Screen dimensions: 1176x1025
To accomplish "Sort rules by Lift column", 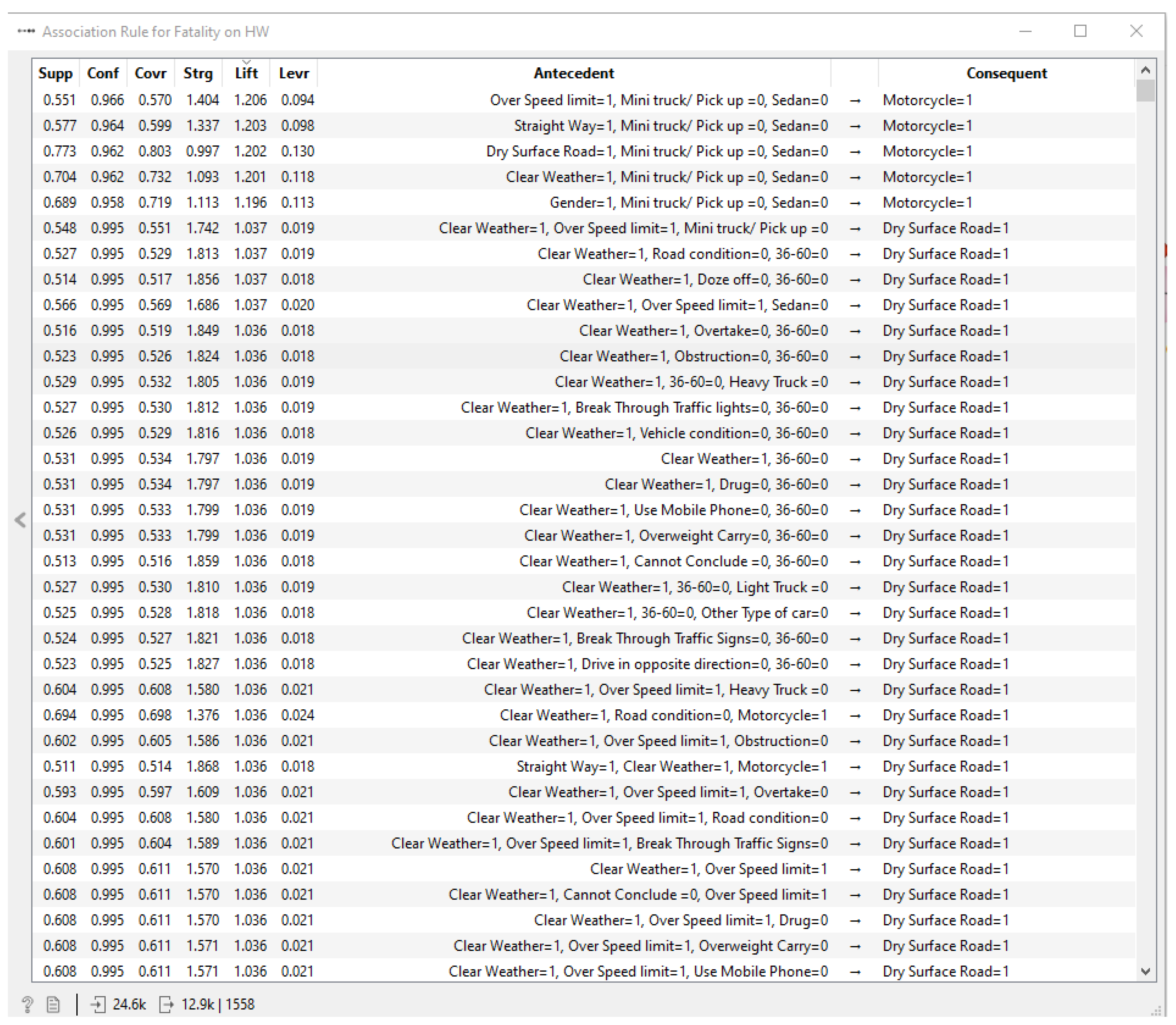I will click(x=246, y=73).
